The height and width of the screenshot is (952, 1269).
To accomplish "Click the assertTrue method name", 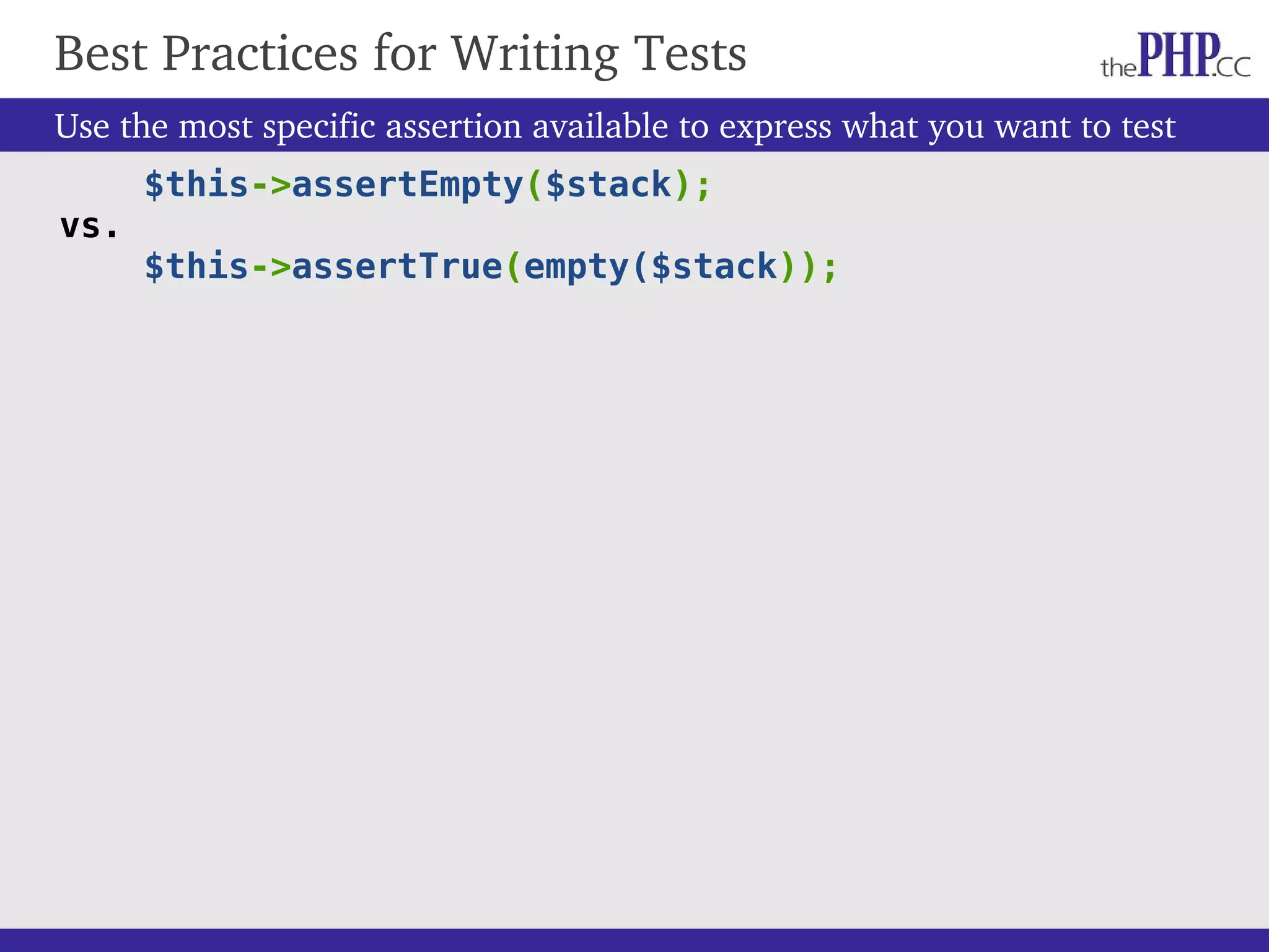I will [397, 266].
